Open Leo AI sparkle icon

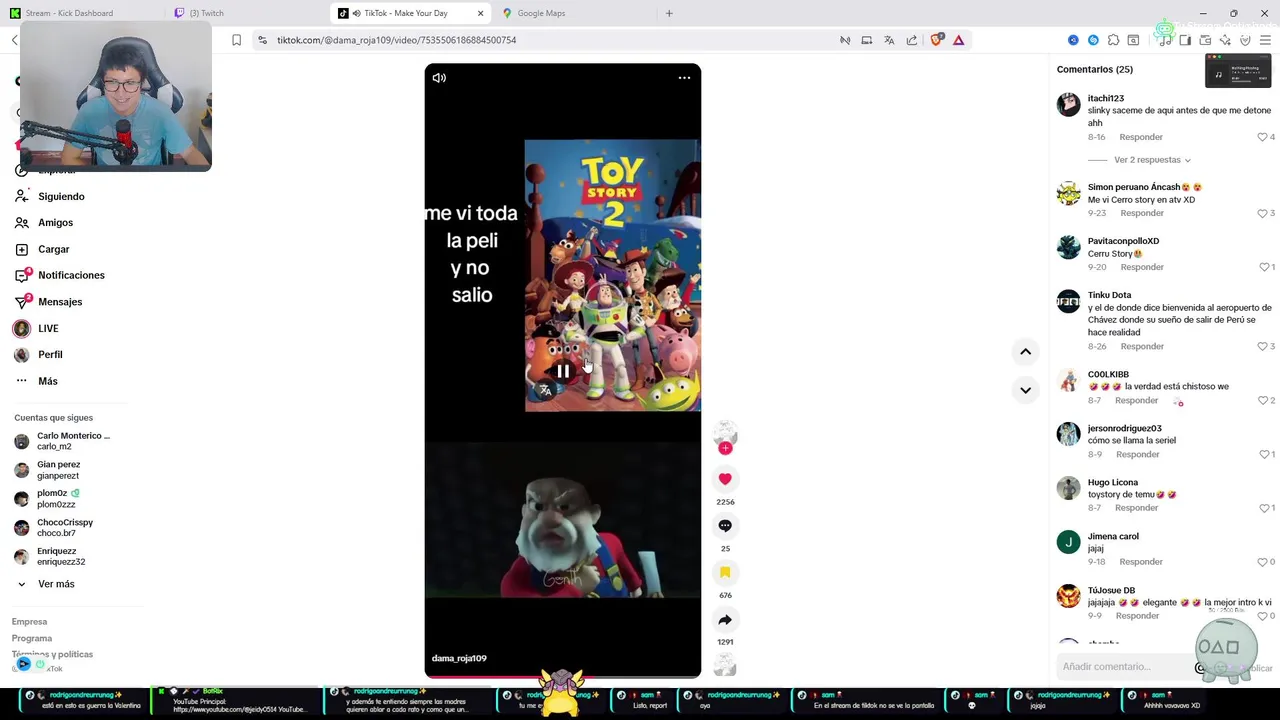pyautogui.click(x=1225, y=40)
